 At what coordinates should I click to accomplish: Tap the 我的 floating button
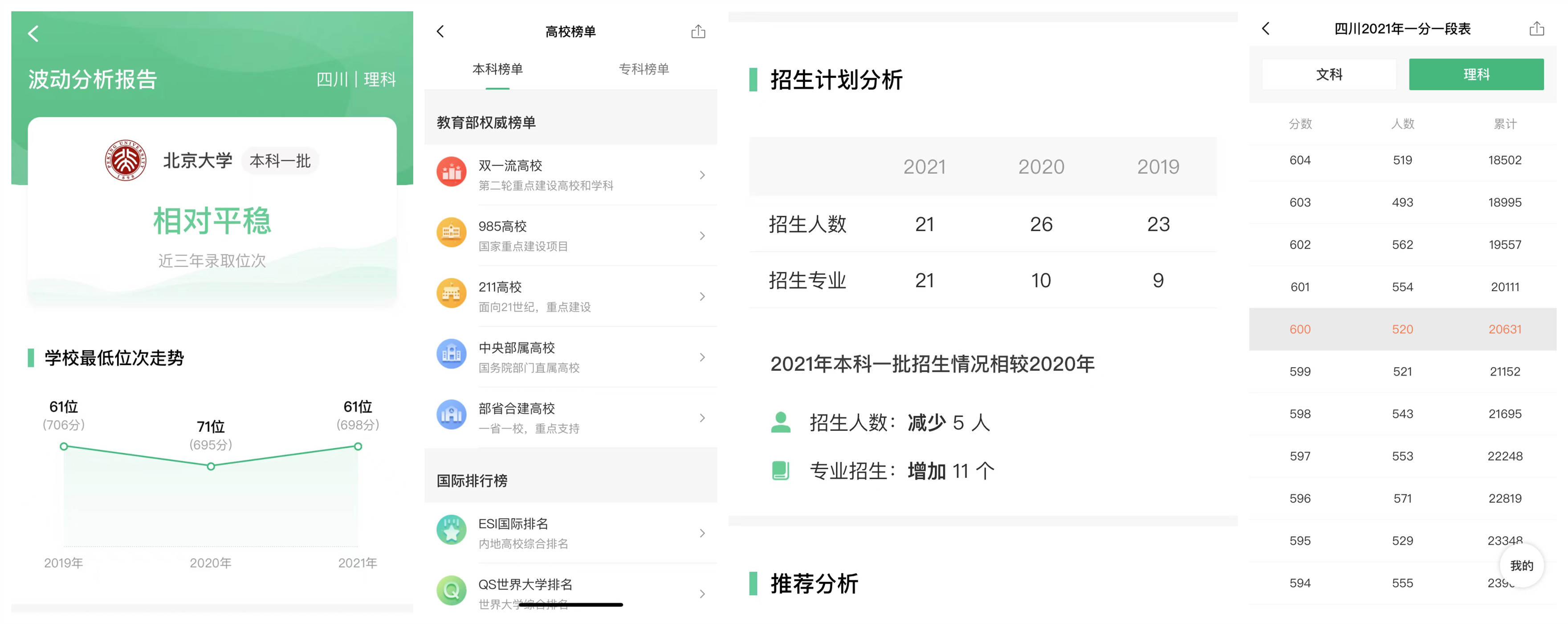tap(1522, 566)
